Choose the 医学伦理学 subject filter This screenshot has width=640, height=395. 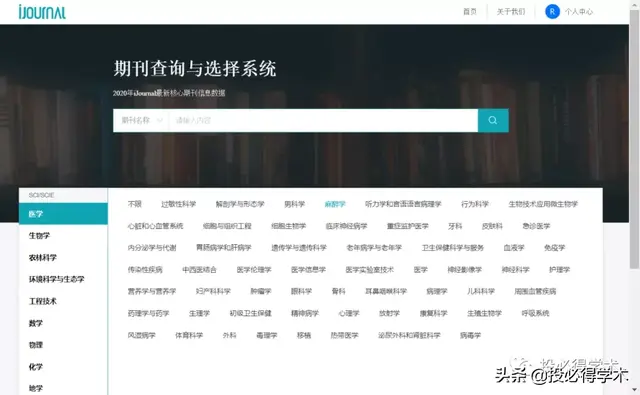click(254, 270)
